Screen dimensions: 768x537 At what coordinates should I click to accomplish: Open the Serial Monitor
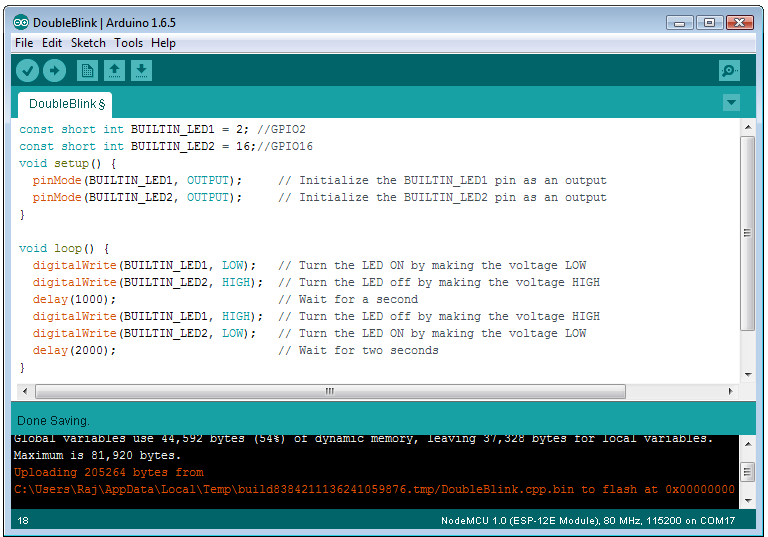coord(729,71)
